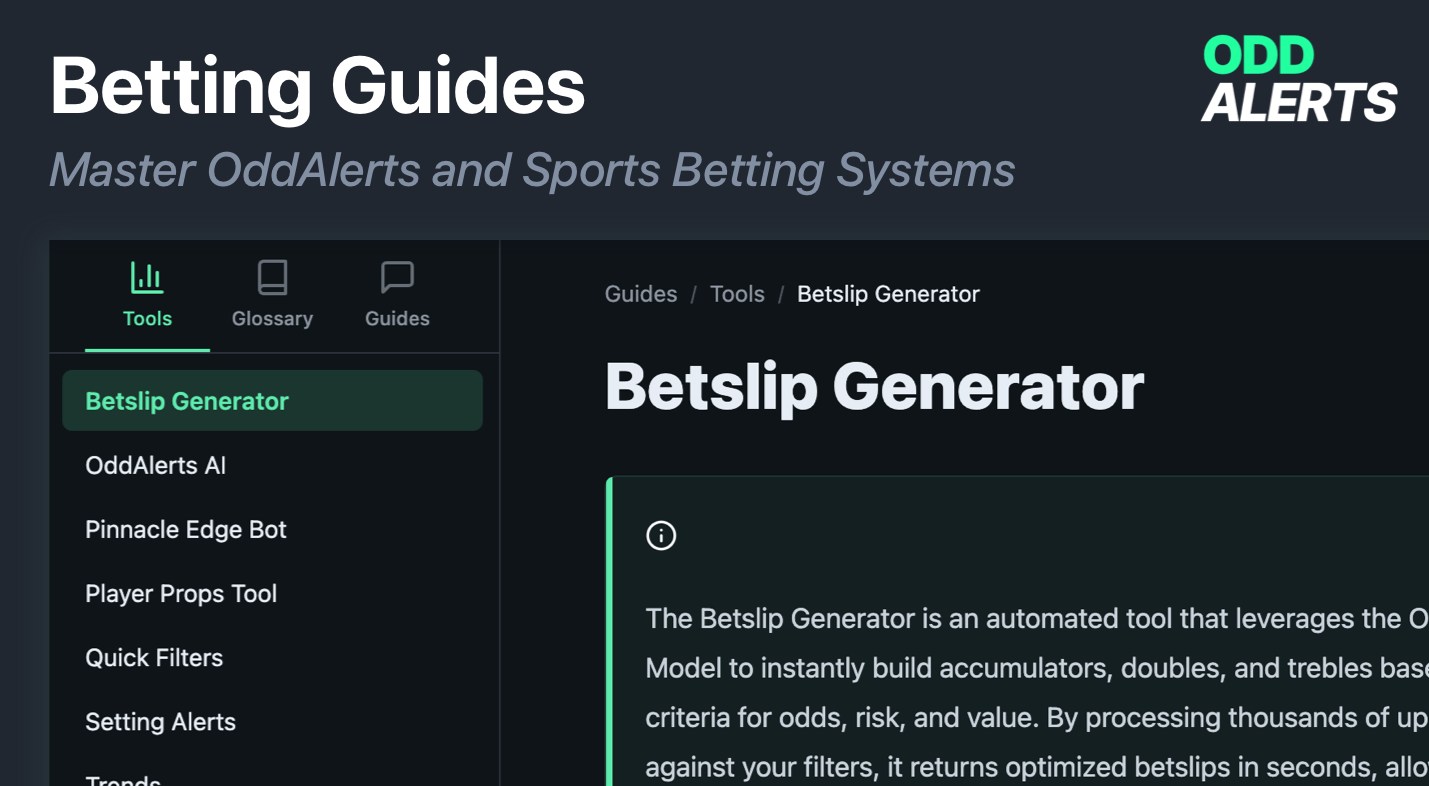Click the Glossary book icon
This screenshot has width=1429, height=786.
click(271, 276)
